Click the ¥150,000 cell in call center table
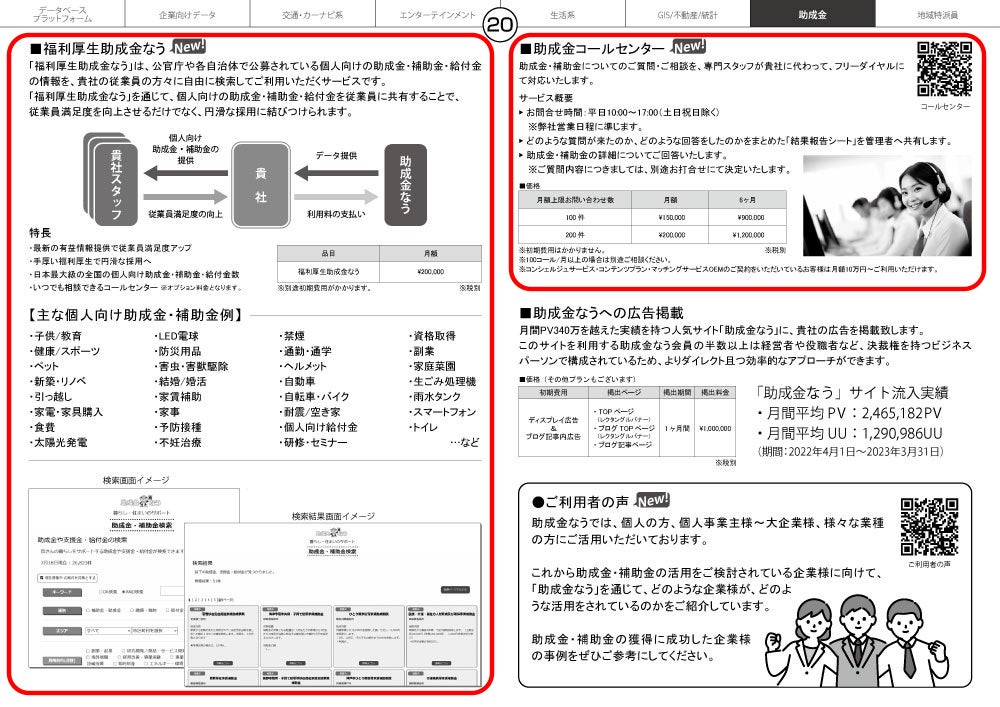The width and height of the screenshot is (1000, 707). click(670, 217)
